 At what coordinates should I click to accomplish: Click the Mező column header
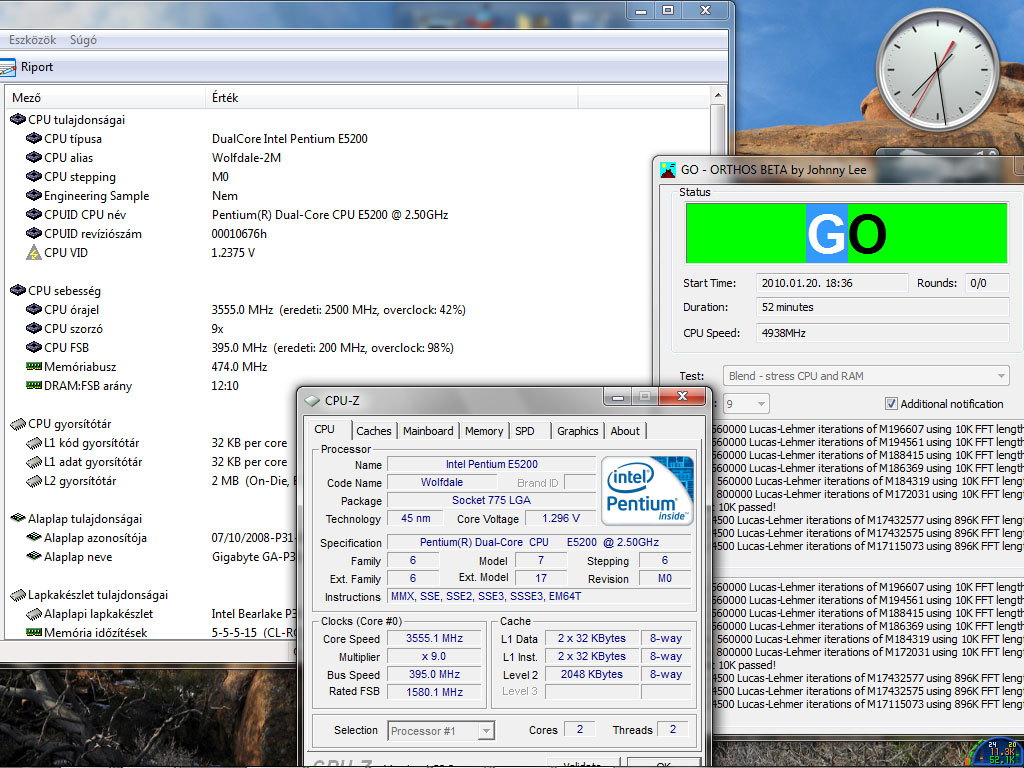(105, 98)
